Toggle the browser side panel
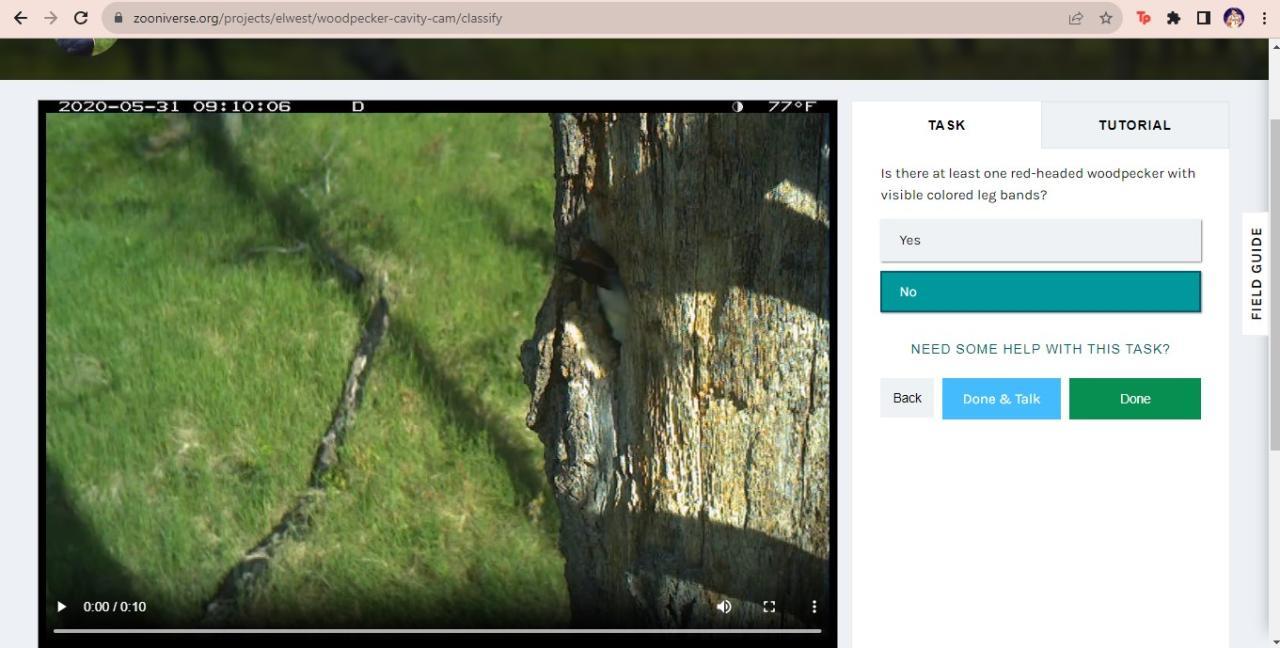 tap(1203, 18)
